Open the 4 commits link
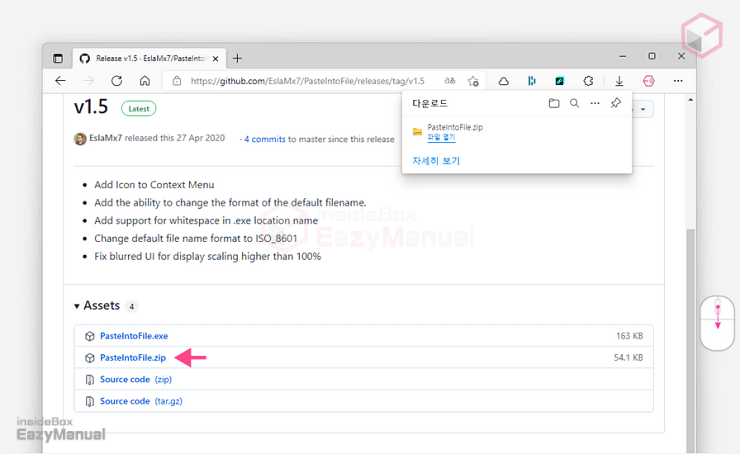740x454 pixels. point(265,139)
